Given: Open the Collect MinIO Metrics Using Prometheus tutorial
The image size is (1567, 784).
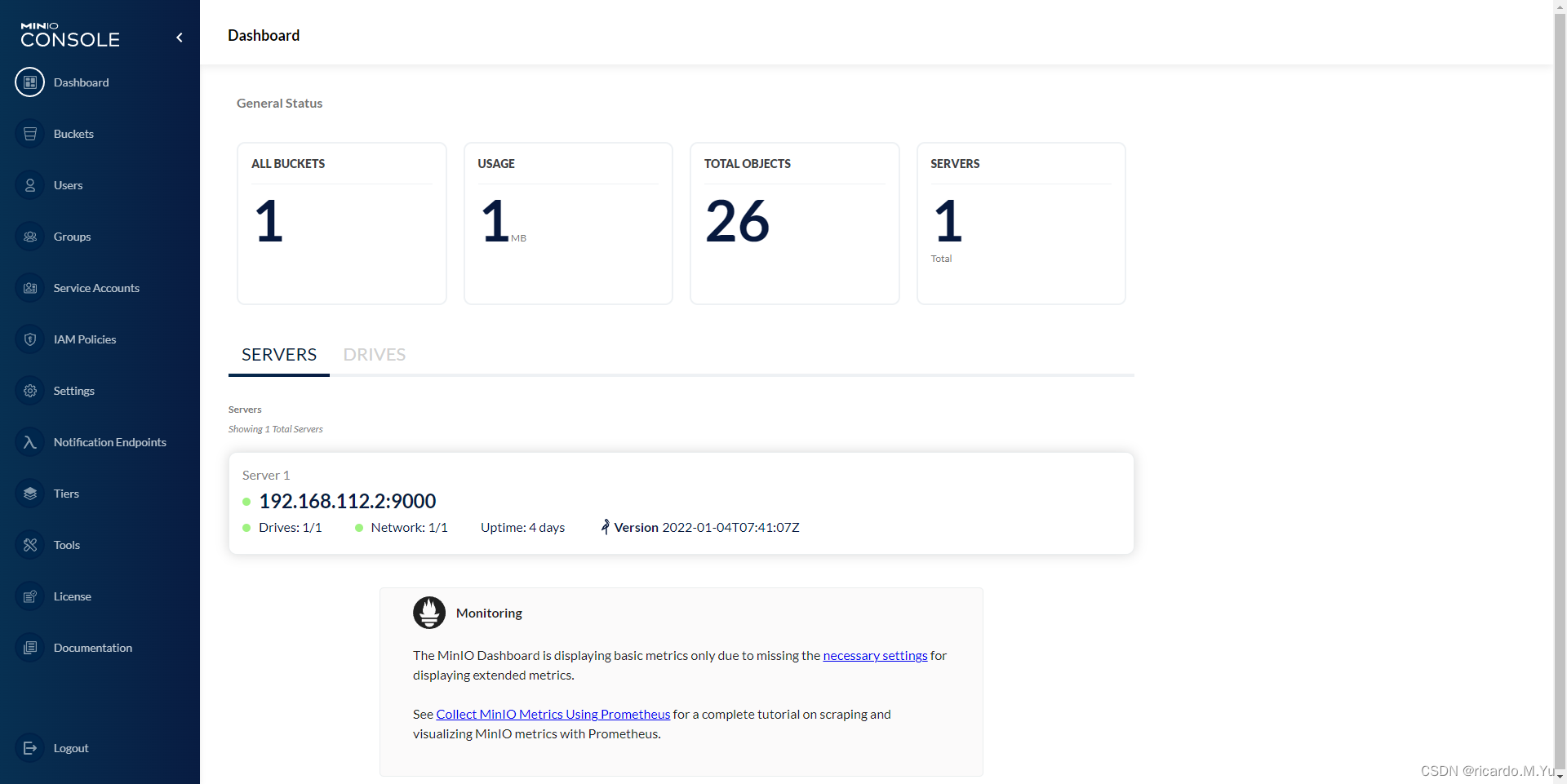Looking at the screenshot, I should 553,714.
